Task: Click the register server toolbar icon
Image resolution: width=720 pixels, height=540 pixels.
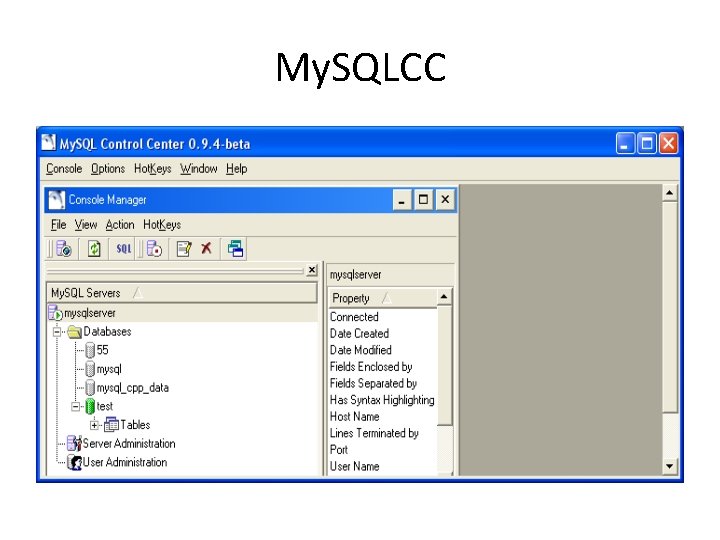Action: click(63, 249)
